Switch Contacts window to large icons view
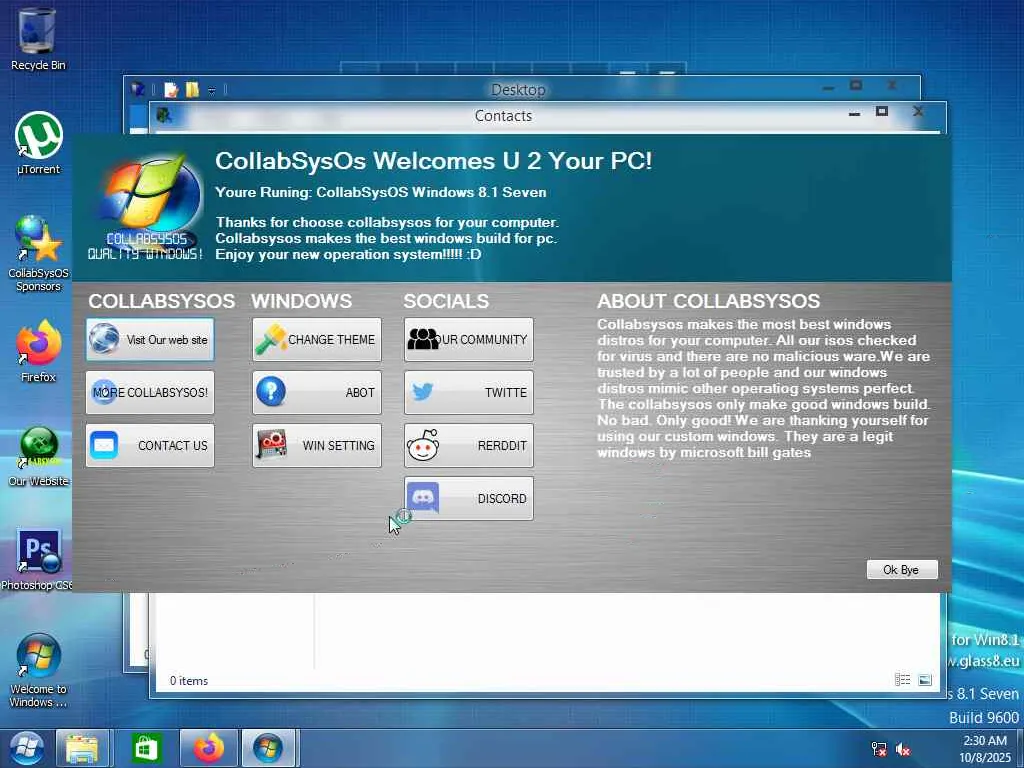 925,680
